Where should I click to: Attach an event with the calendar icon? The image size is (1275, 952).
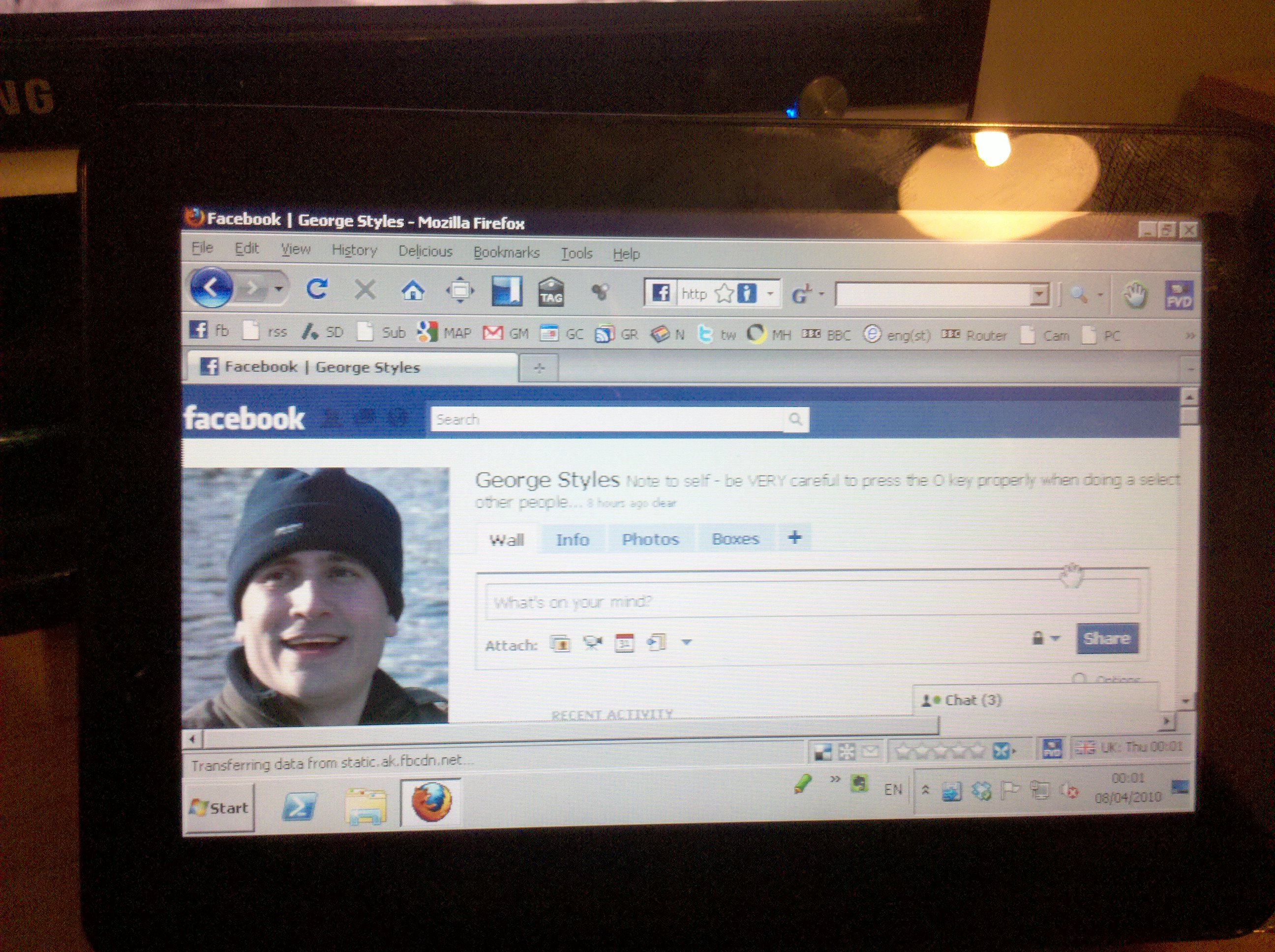[x=624, y=642]
